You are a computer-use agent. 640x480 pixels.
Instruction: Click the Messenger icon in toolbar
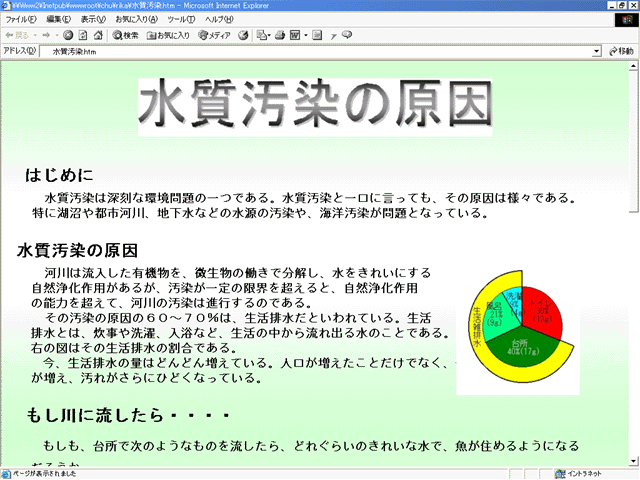pyautogui.click(x=347, y=35)
